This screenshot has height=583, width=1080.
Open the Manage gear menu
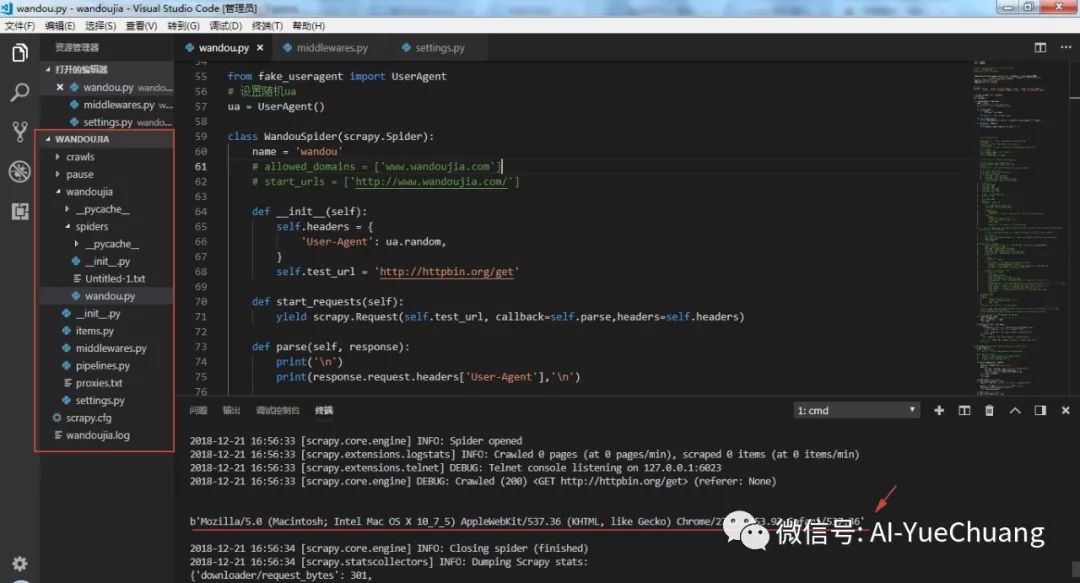point(20,564)
